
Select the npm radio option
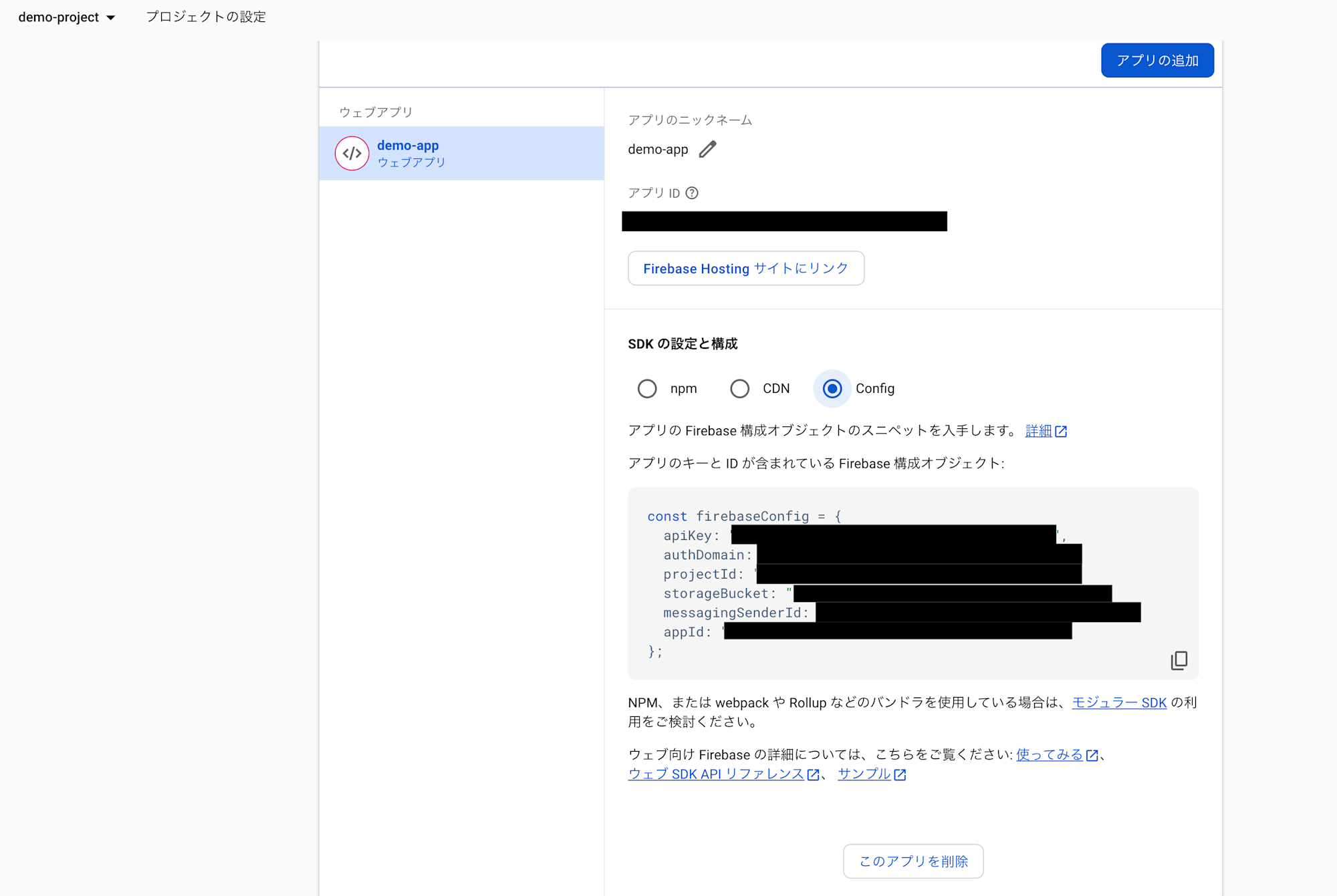click(x=647, y=389)
